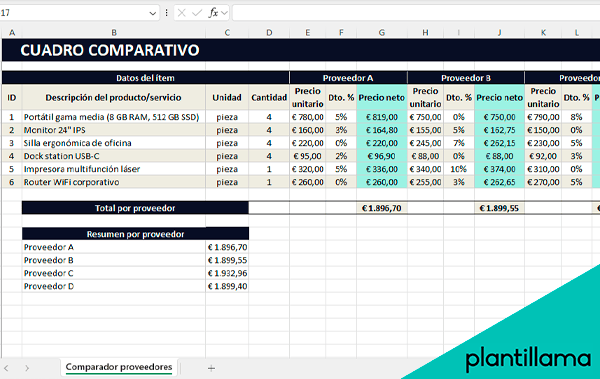
Task: Select column D header
Action: pyautogui.click(x=269, y=33)
